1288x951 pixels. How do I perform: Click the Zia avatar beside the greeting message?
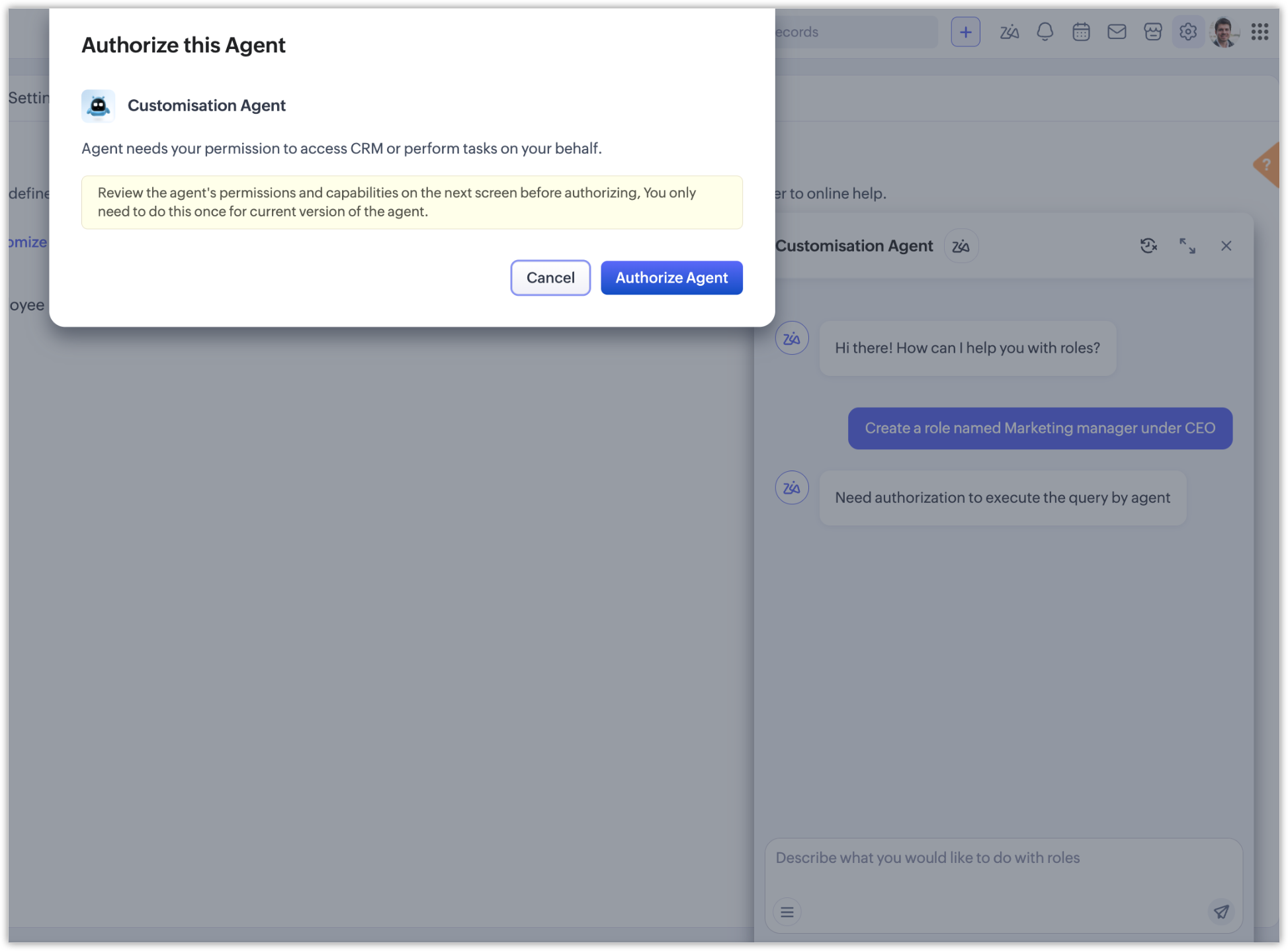pos(792,338)
